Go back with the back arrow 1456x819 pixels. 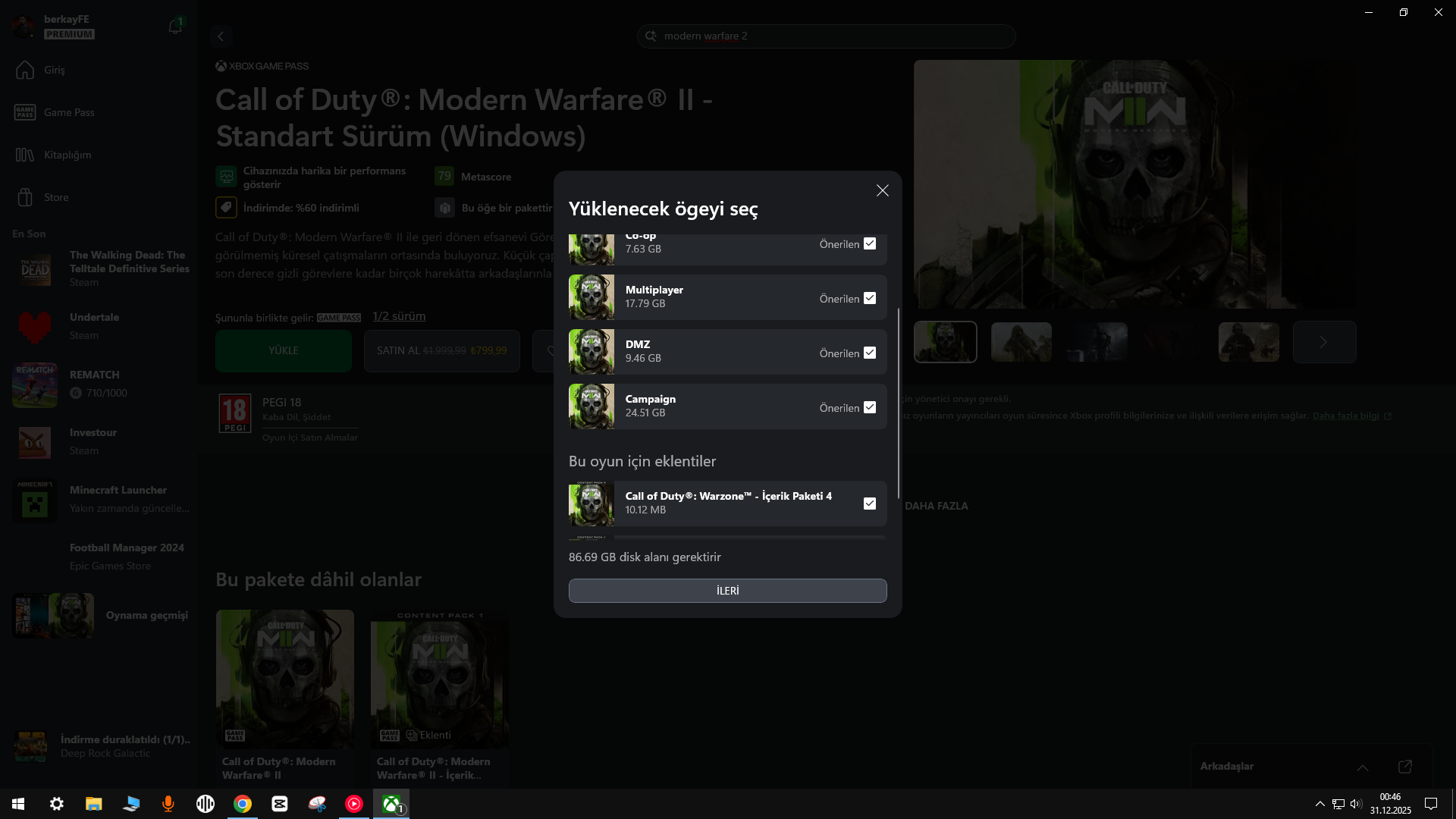(x=221, y=36)
